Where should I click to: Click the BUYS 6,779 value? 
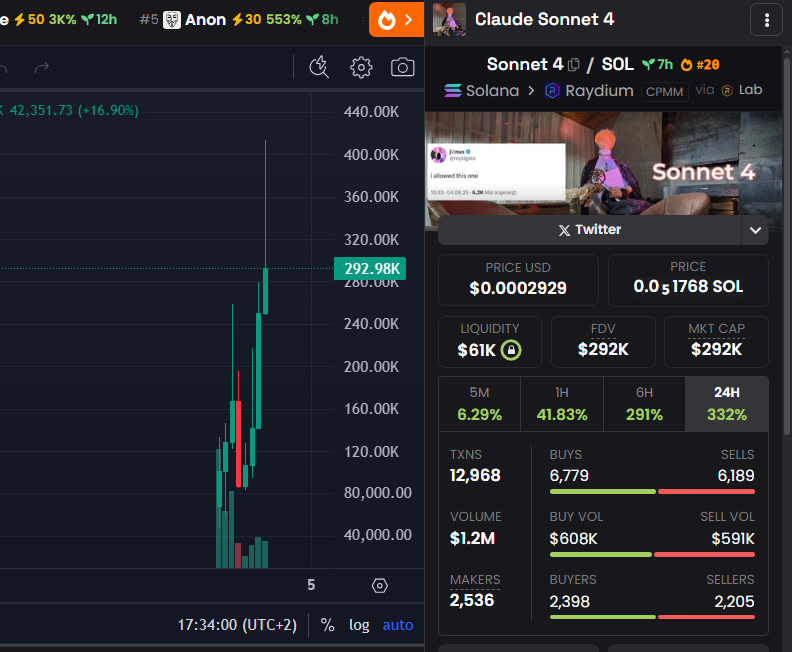[x=569, y=475]
